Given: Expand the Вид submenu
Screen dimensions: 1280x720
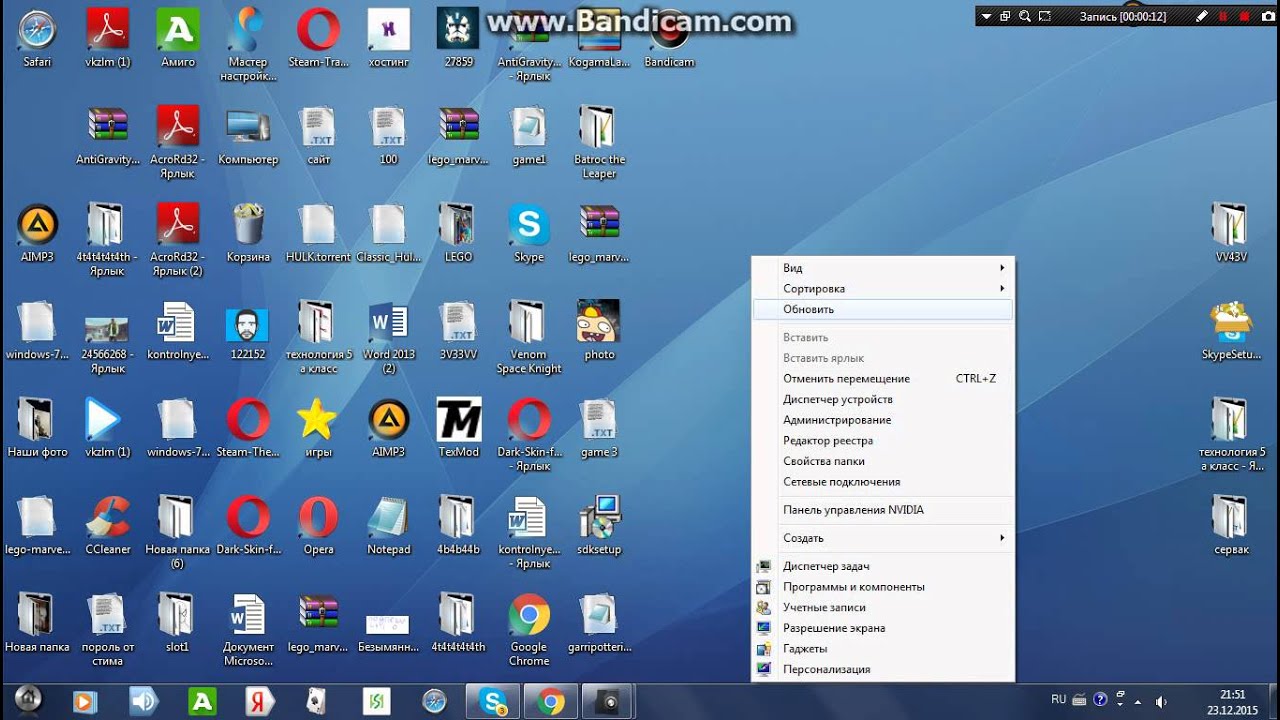Looking at the screenshot, I should tap(883, 268).
